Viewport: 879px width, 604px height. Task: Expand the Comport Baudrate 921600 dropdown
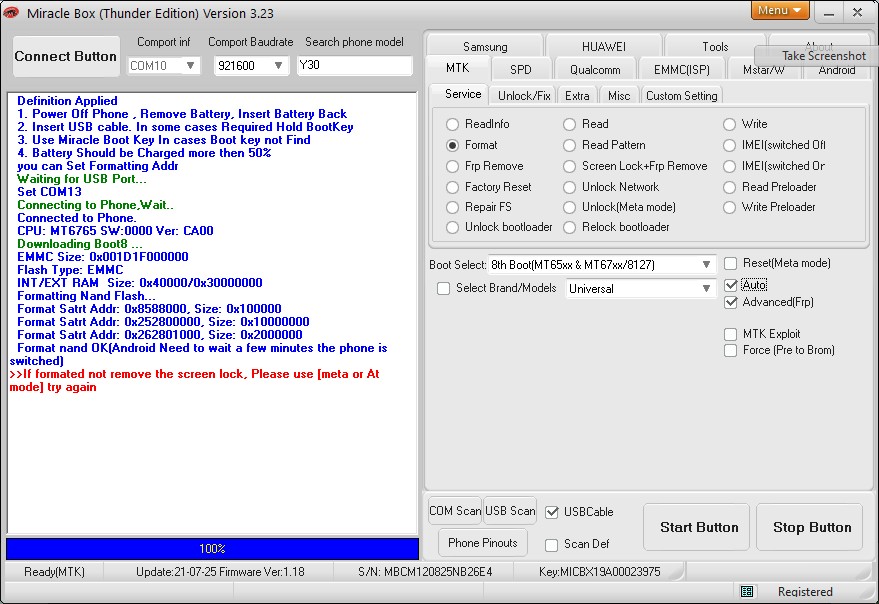click(x=278, y=66)
